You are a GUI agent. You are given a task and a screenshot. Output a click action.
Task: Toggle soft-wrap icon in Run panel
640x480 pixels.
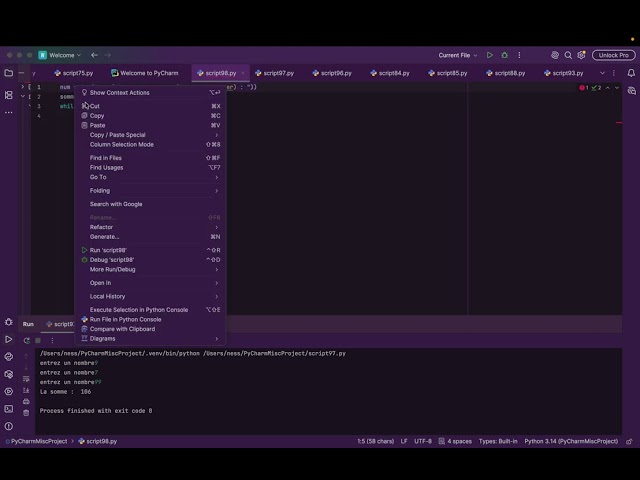(x=26, y=379)
